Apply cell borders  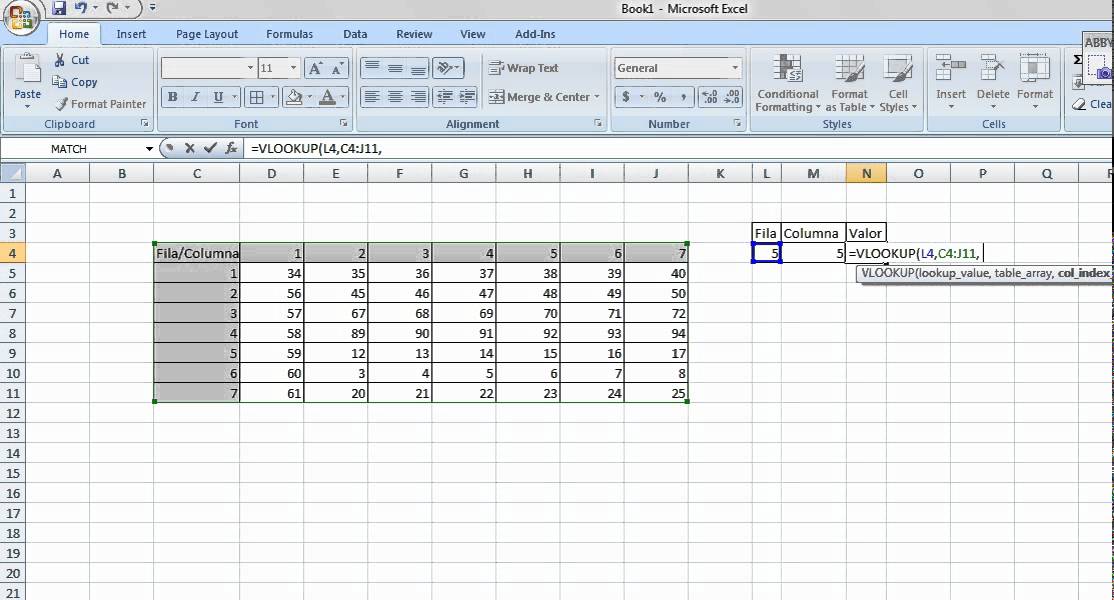pos(256,97)
